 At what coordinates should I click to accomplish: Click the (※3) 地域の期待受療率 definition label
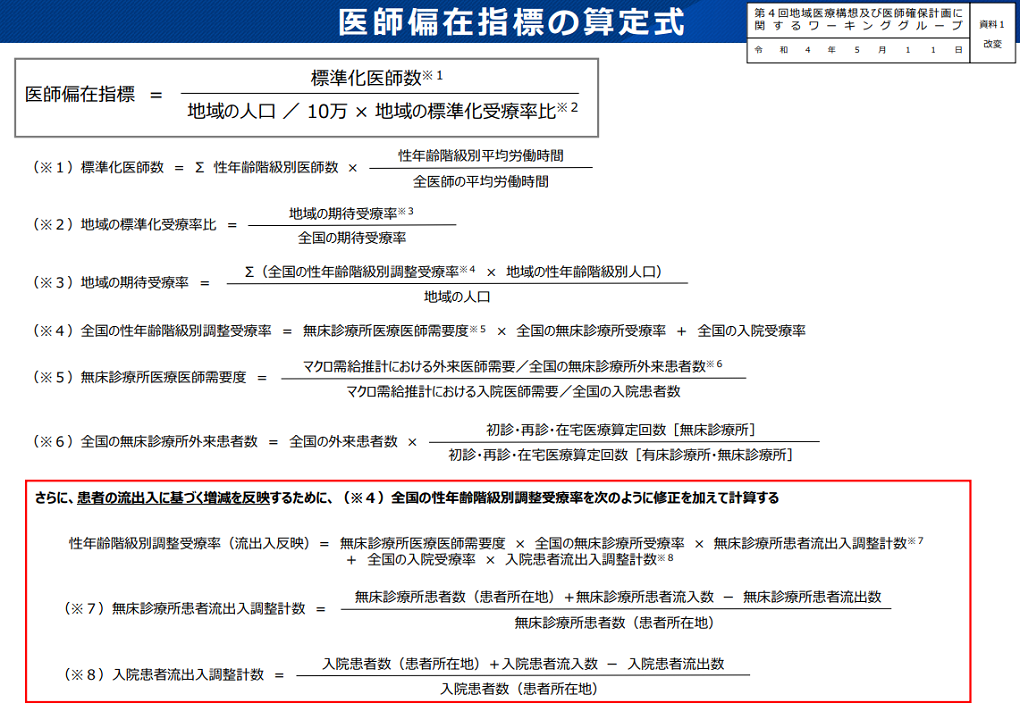(110, 282)
